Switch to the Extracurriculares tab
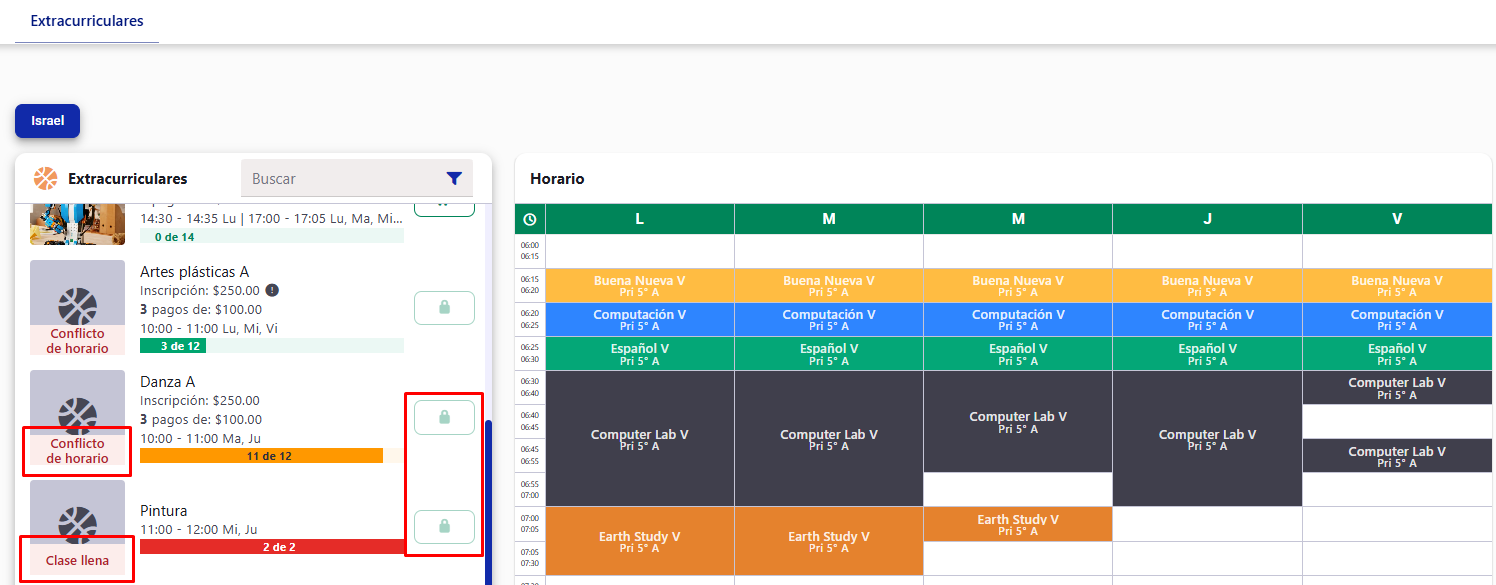The width and height of the screenshot is (1496, 585). pos(87,21)
